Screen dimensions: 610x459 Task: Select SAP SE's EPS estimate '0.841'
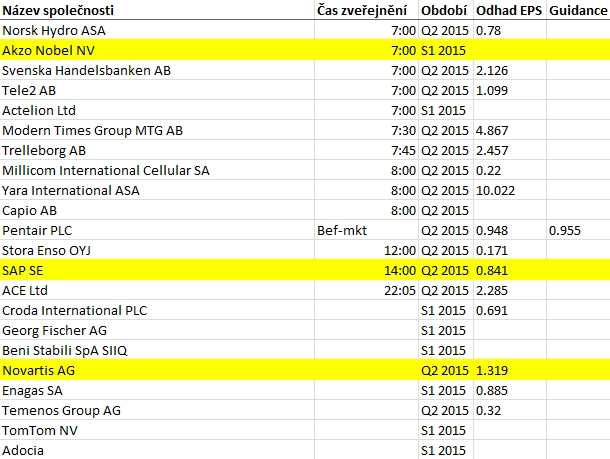click(x=510, y=270)
